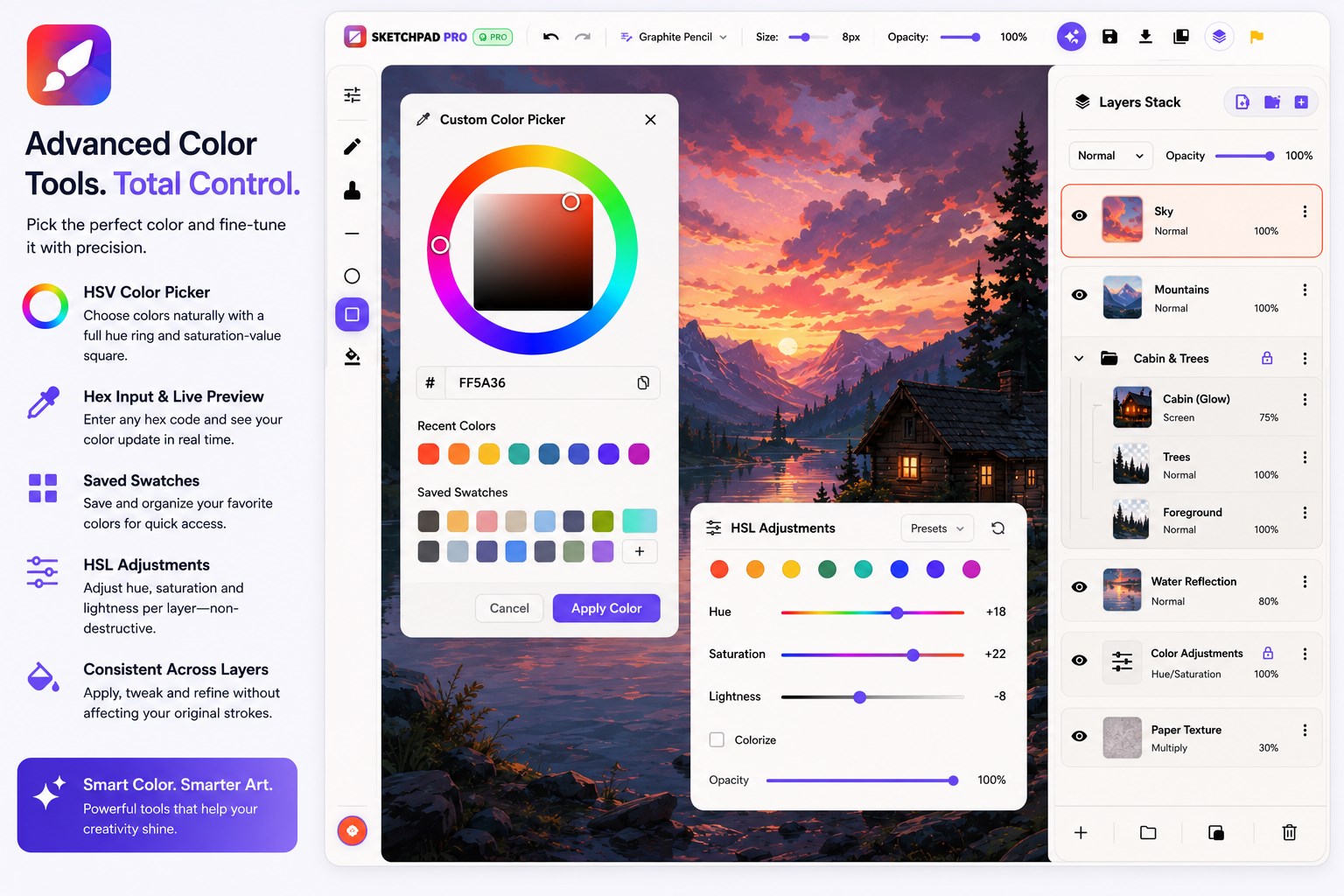Open the AI sparkle magic button

click(x=1072, y=37)
